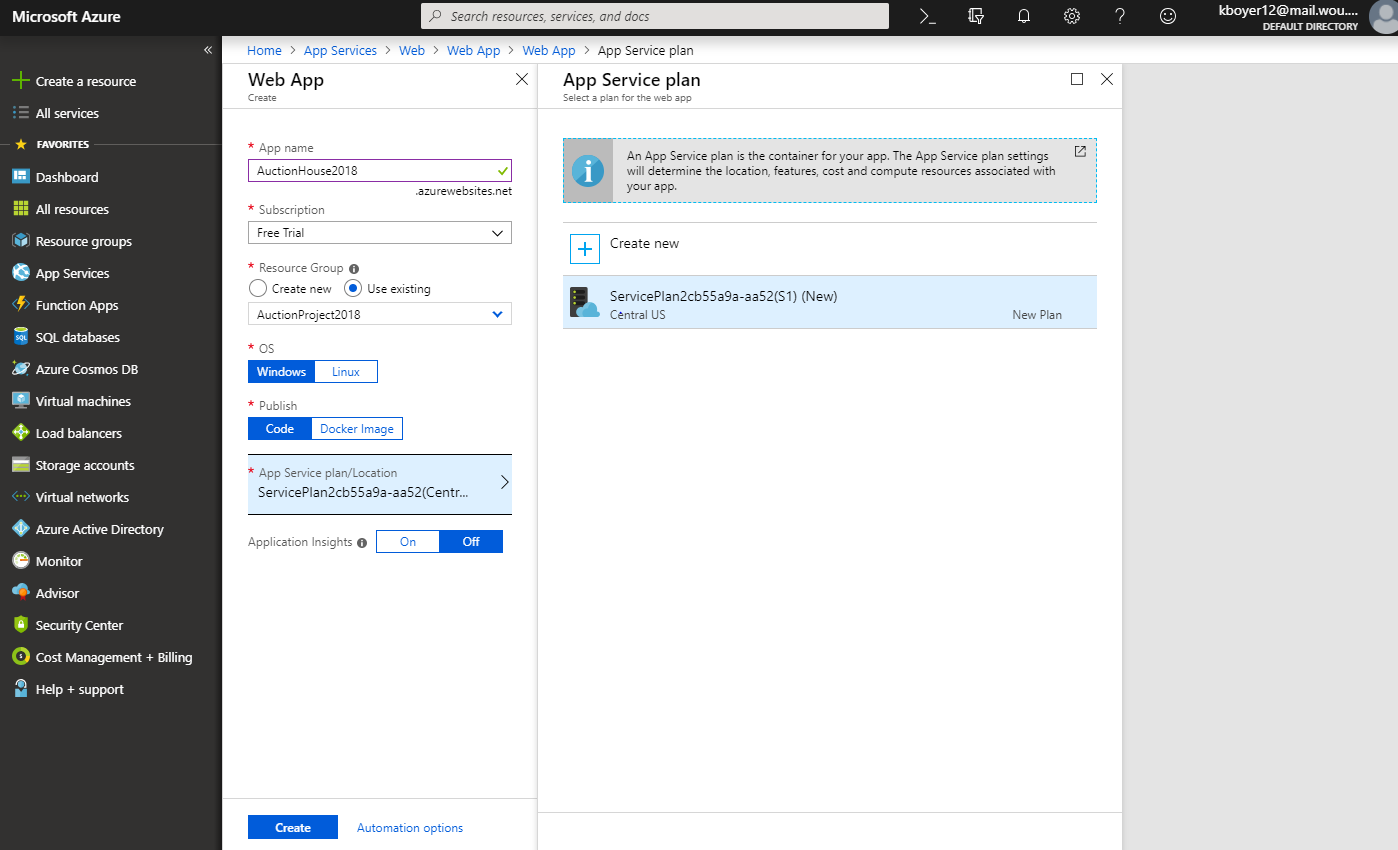1398x850 pixels.
Task: Click the Resource groups cube icon
Action: click(x=20, y=241)
